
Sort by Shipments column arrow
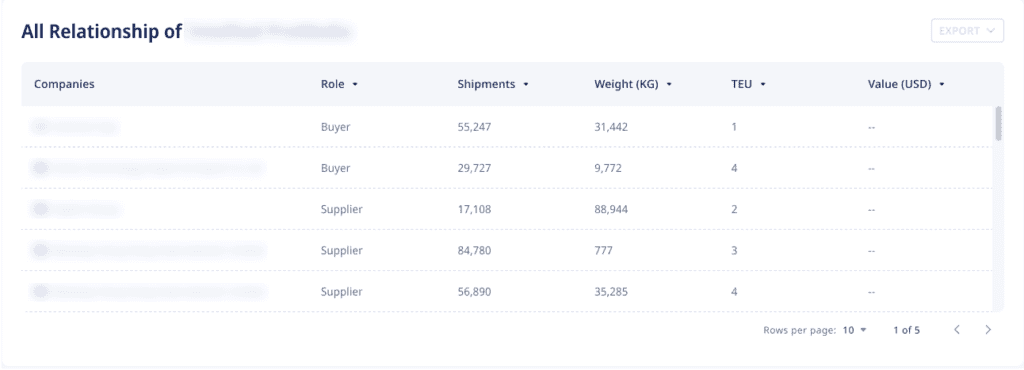pos(526,84)
